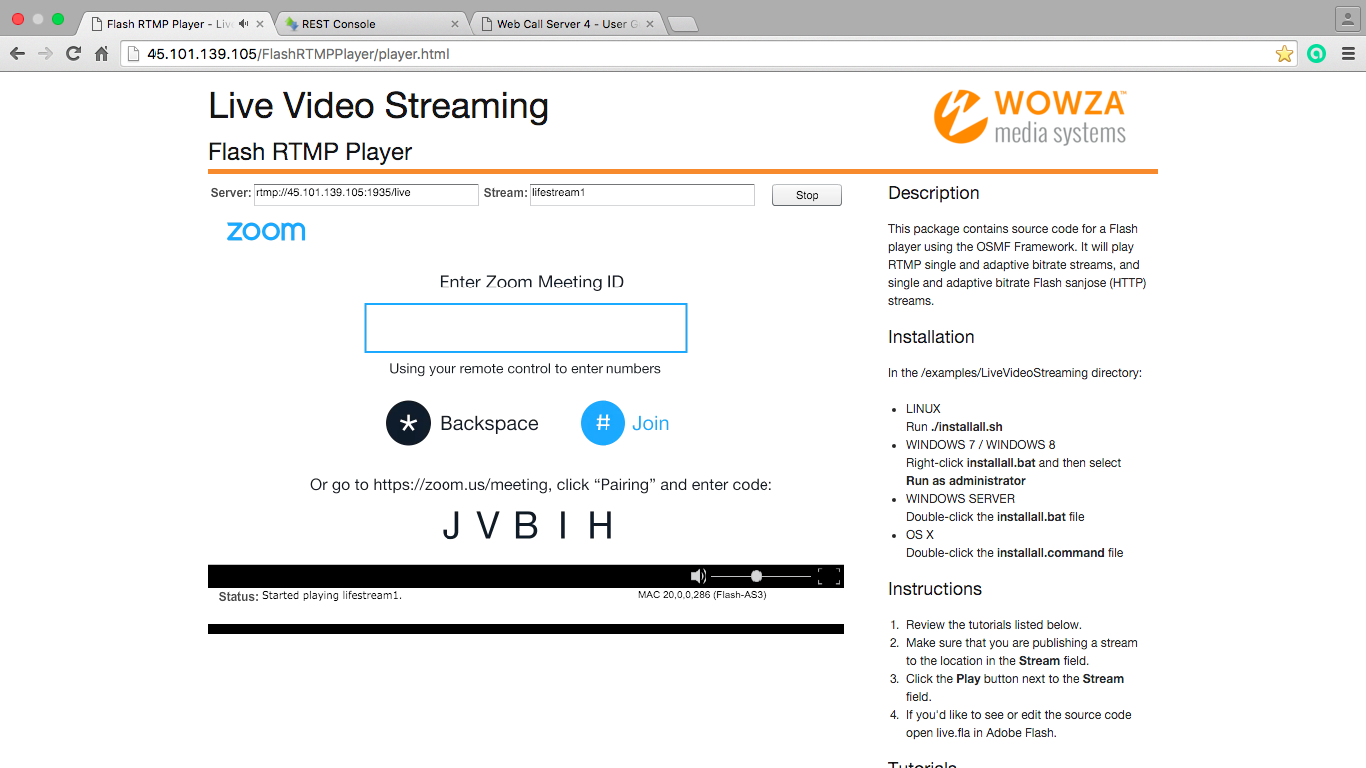
Task: Click the 'Double-click the installall.command file' line
Action: tap(1014, 553)
